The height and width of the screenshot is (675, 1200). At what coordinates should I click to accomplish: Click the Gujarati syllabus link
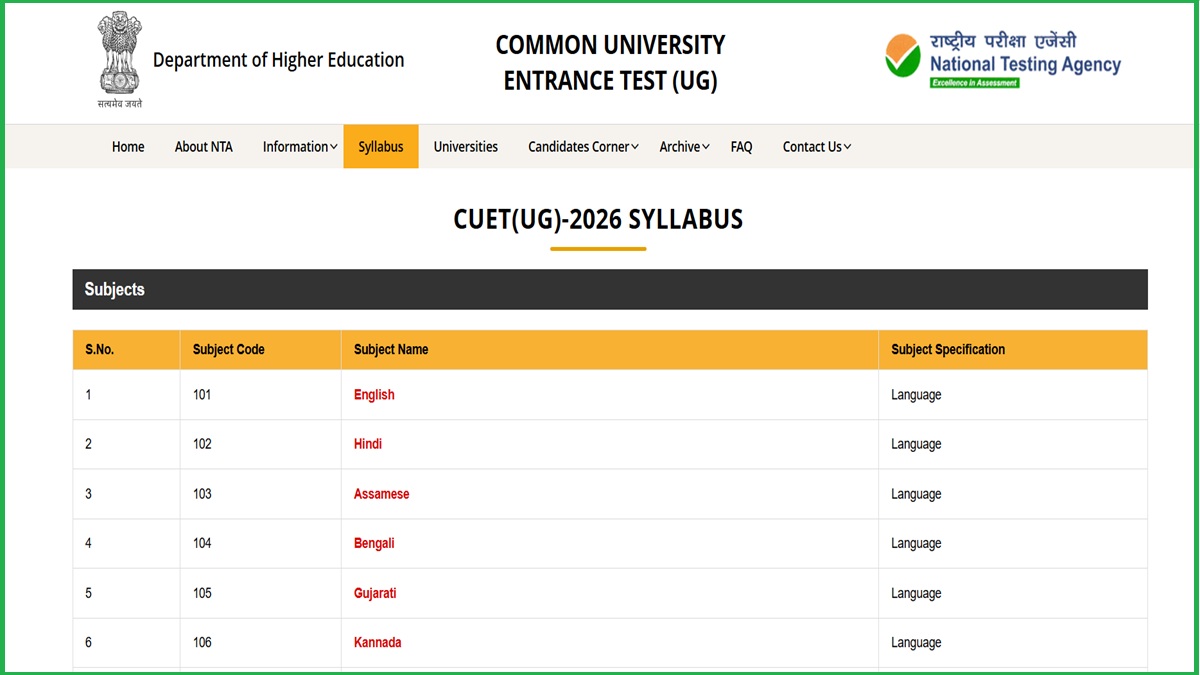click(375, 593)
